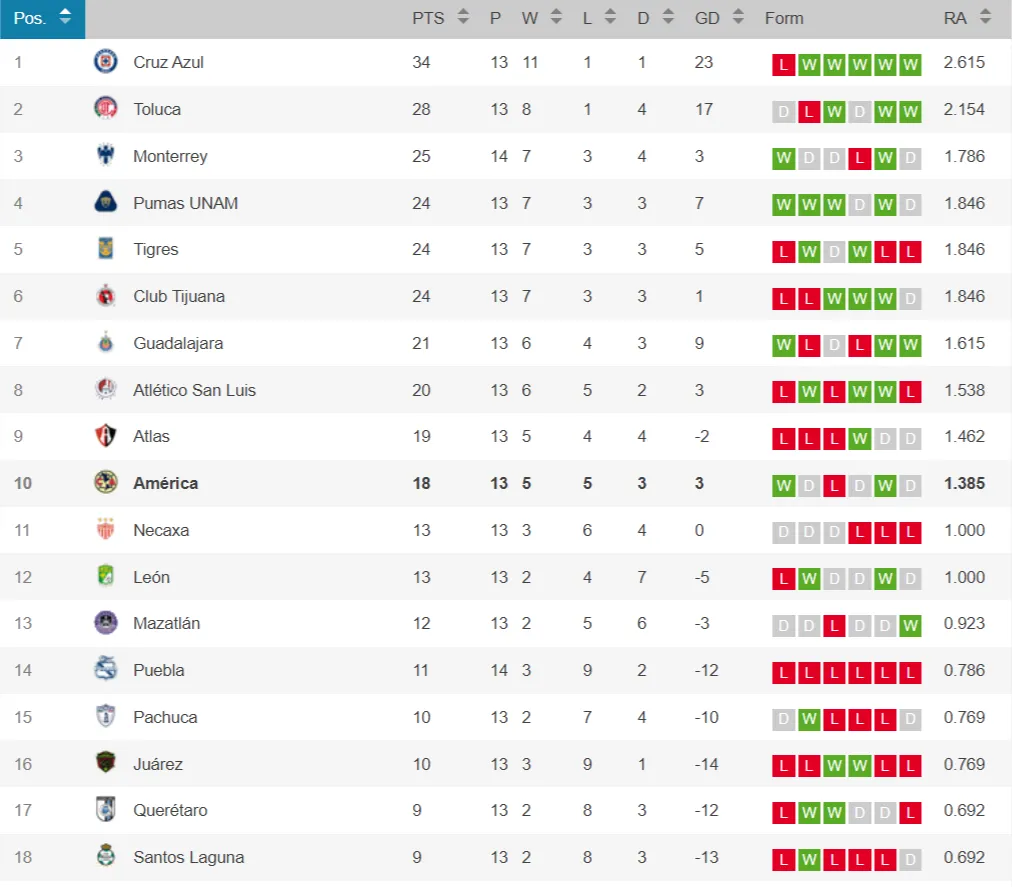1012x887 pixels.
Task: Open the Guadalajara team link
Action: 178,343
